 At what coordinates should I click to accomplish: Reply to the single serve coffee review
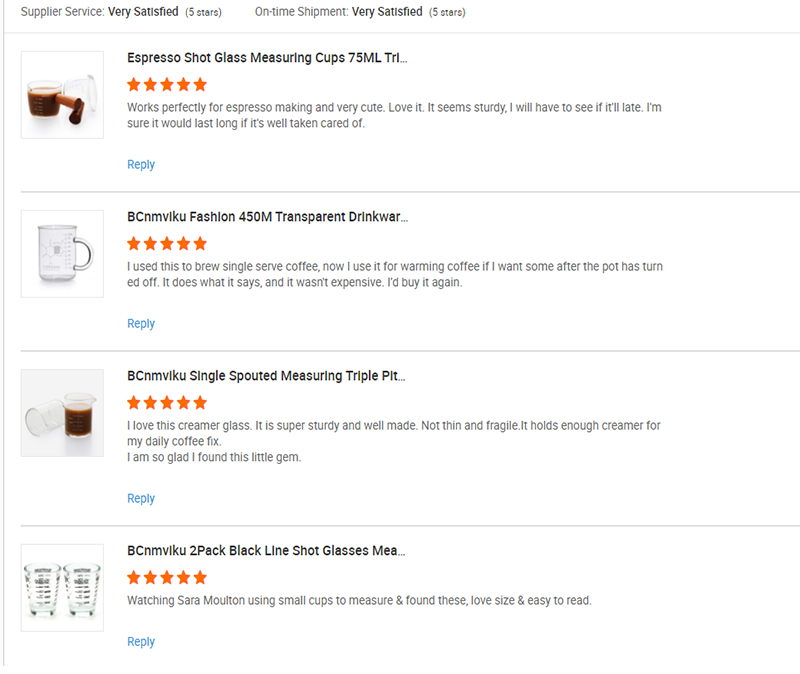point(141,323)
